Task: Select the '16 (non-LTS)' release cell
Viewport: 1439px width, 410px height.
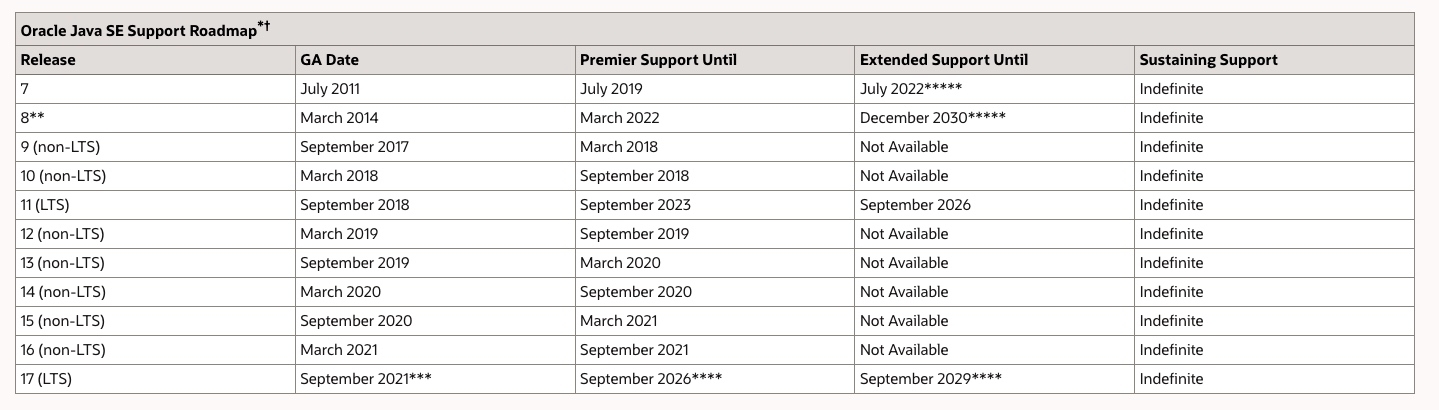Action: tap(62, 350)
